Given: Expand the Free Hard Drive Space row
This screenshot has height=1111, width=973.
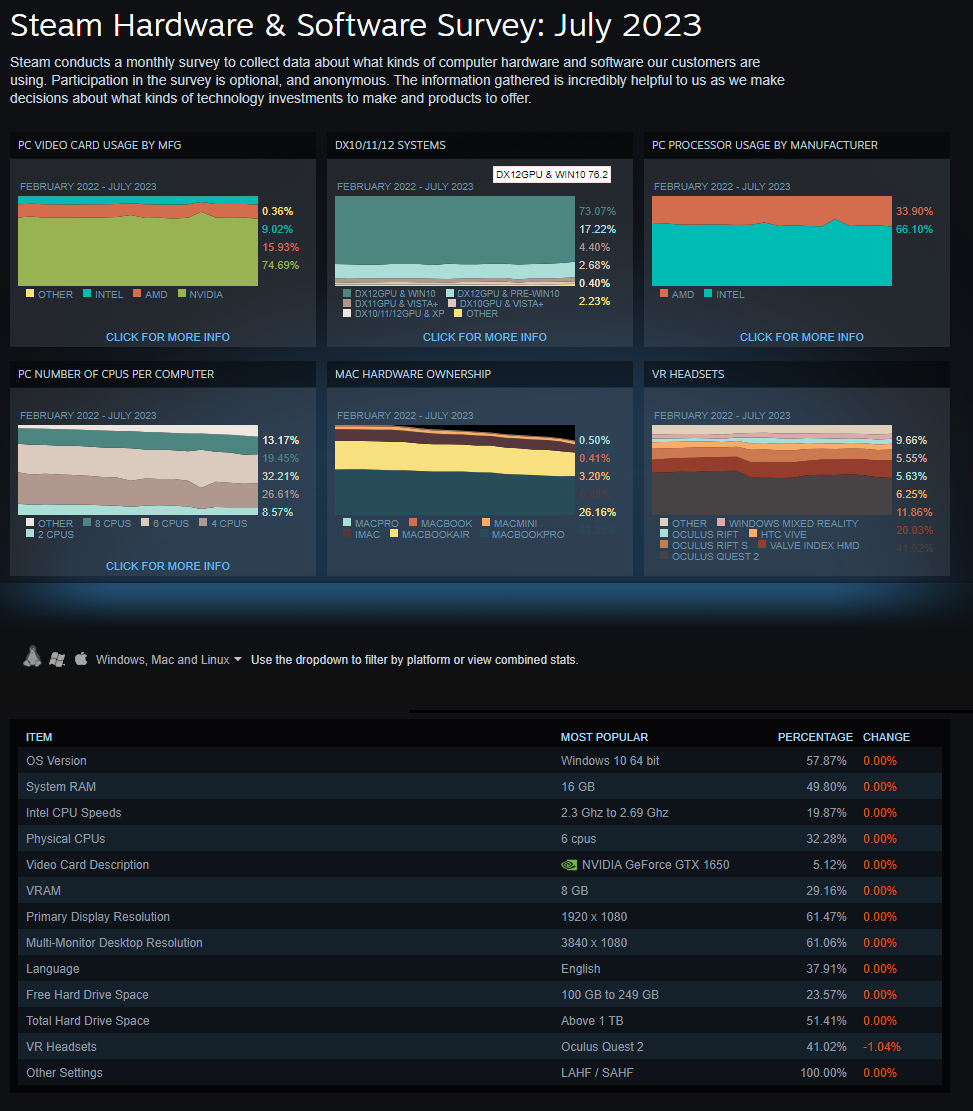Looking at the screenshot, I should pos(480,995).
